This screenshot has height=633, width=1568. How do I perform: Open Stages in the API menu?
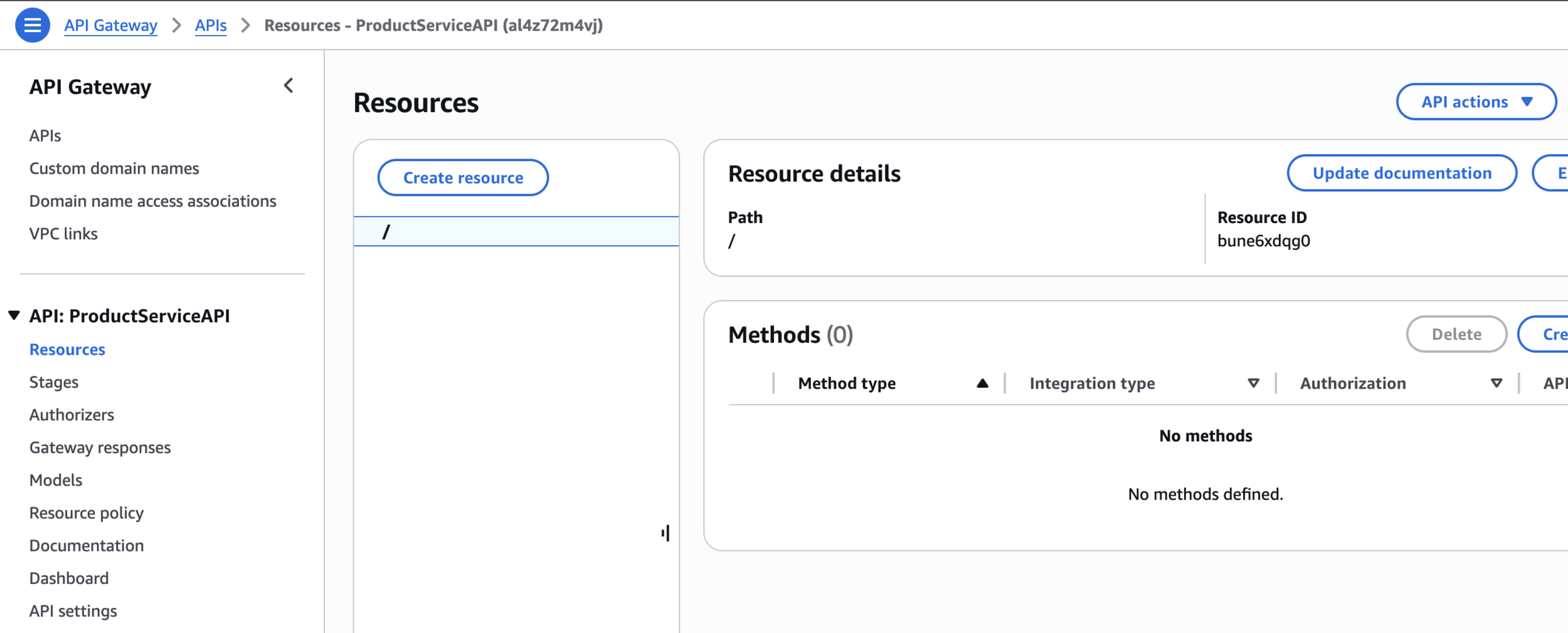(54, 382)
